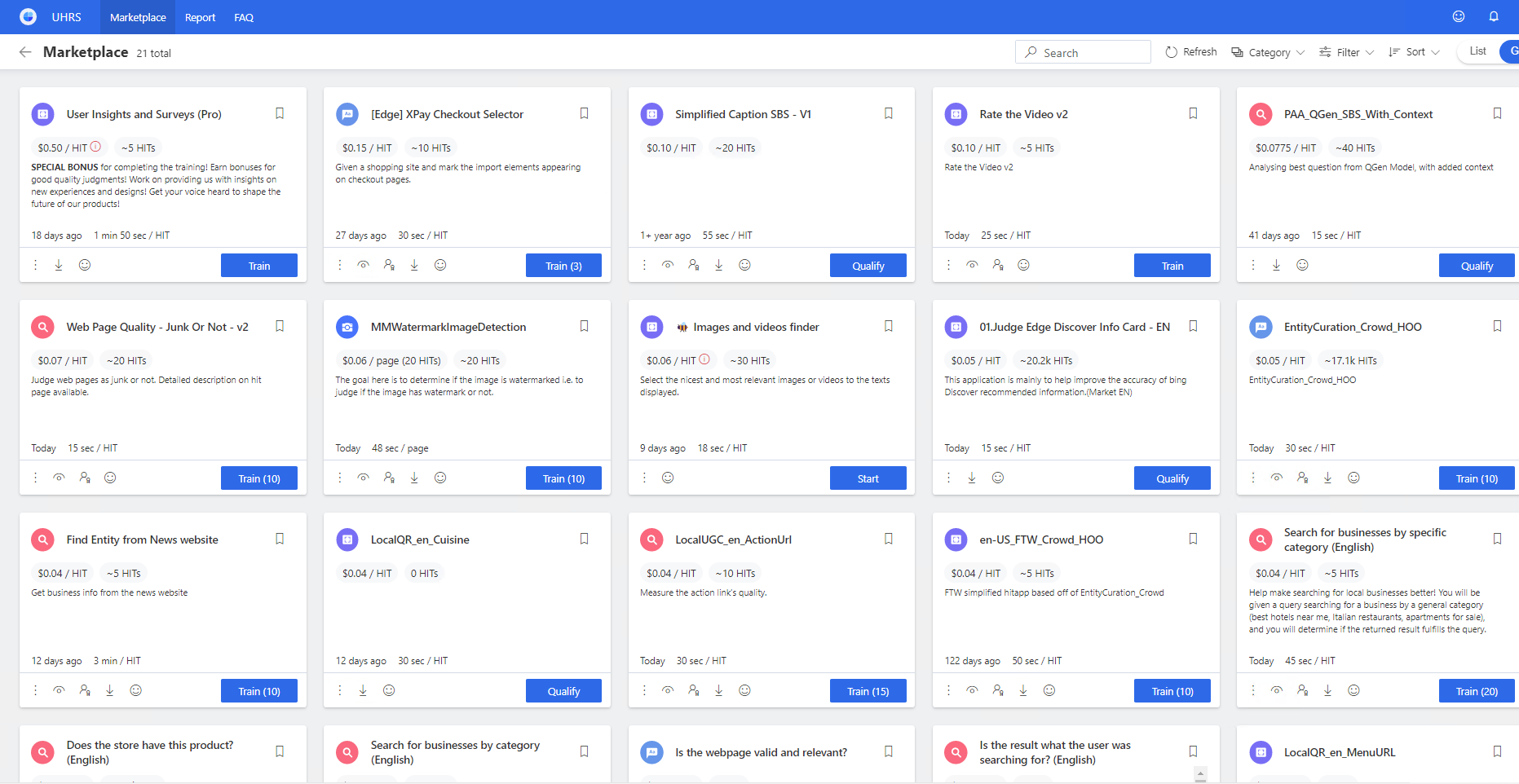
Task: Open more options on LocalQR_en_Cuisine card
Action: click(x=340, y=690)
